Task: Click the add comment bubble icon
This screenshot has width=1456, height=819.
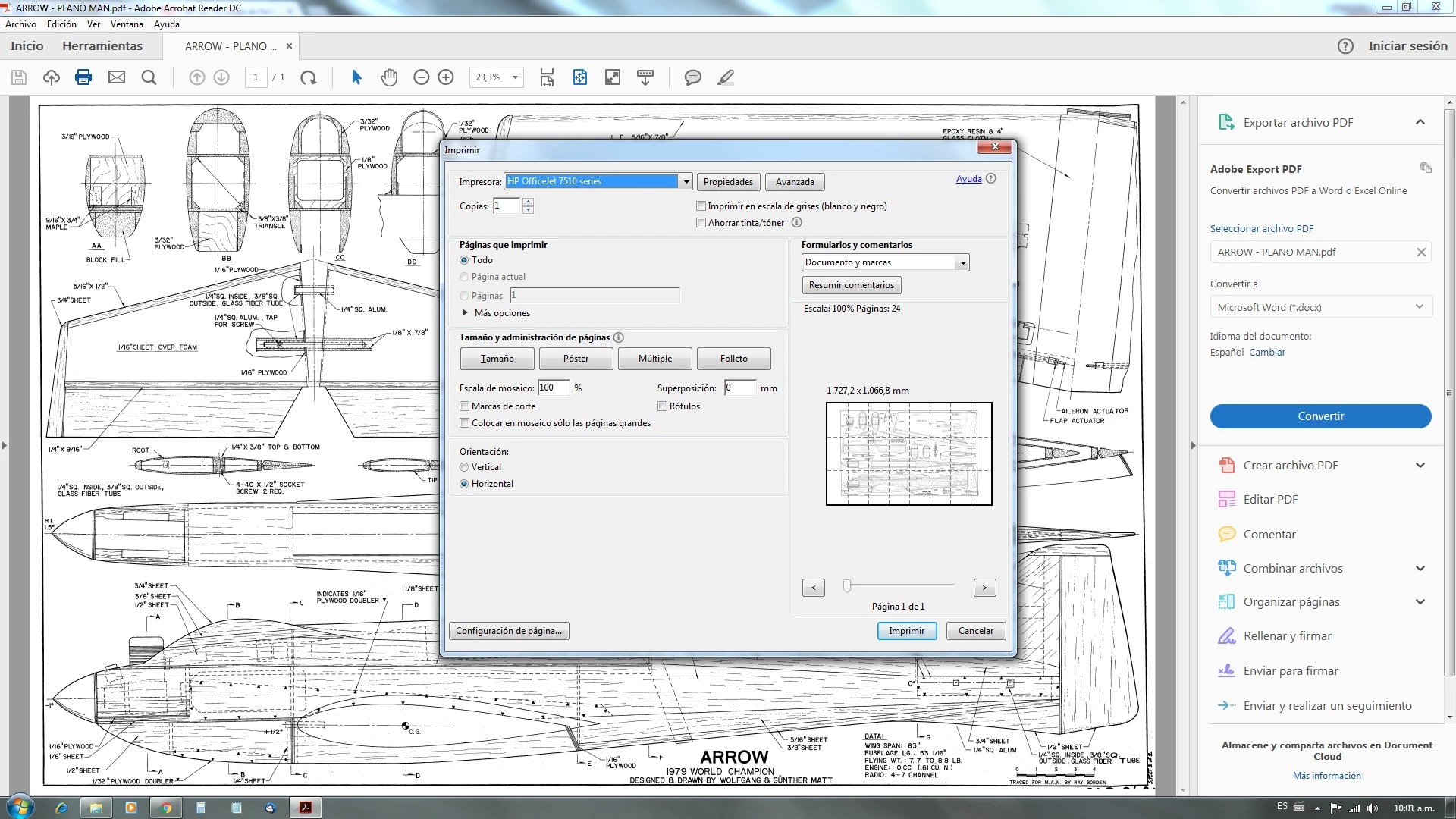Action: tap(692, 77)
